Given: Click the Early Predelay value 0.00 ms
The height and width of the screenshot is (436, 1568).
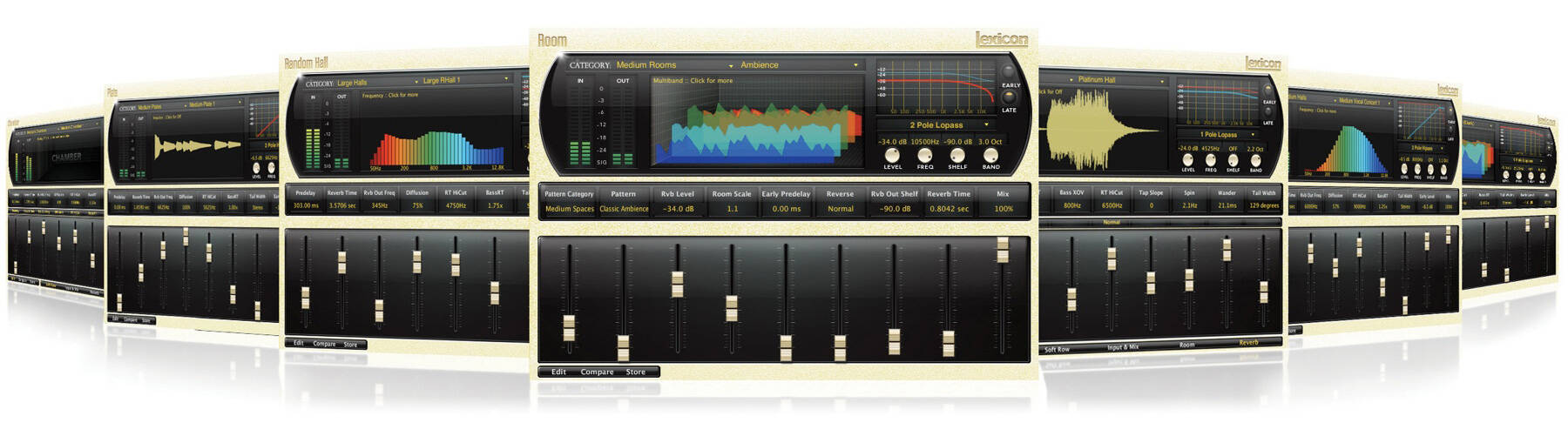Looking at the screenshot, I should [x=786, y=209].
